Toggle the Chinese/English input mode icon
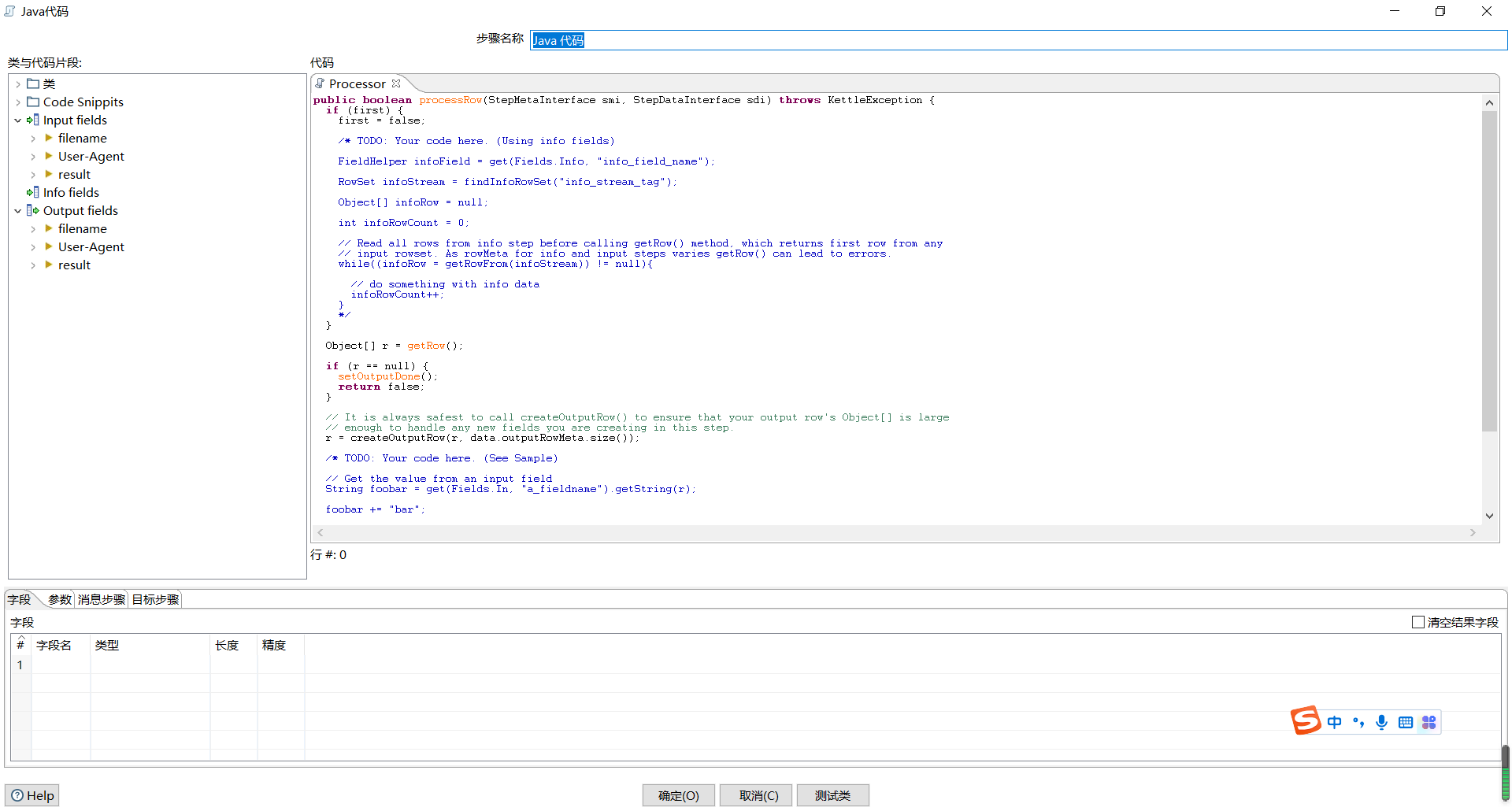Viewport: 1512px width, 811px height. tap(1334, 722)
